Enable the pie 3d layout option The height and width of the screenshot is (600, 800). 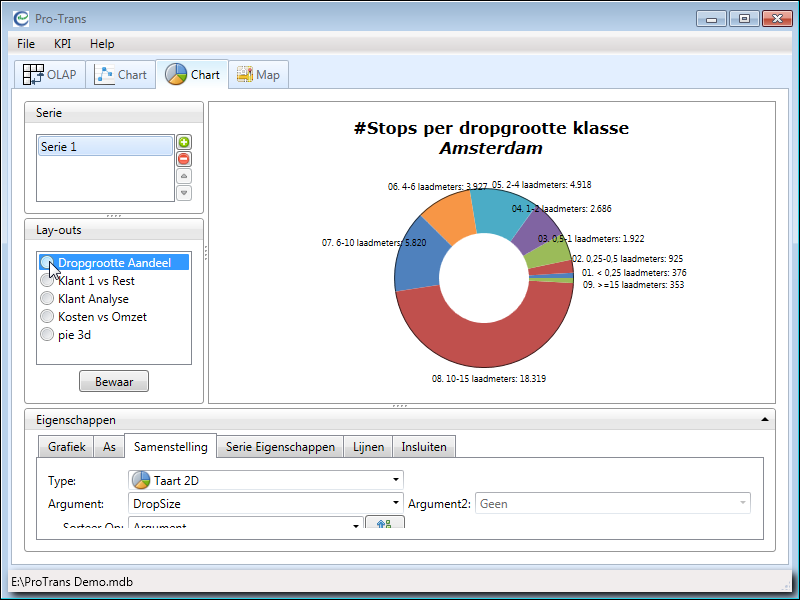(x=47, y=335)
